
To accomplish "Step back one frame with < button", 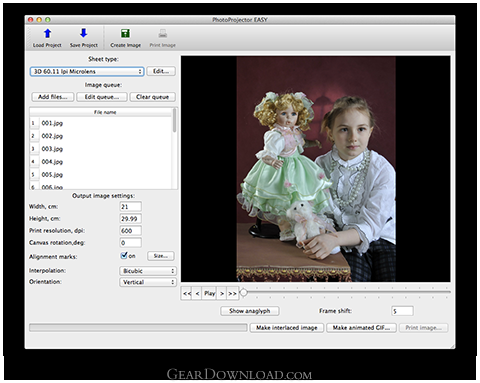I will 197,293.
